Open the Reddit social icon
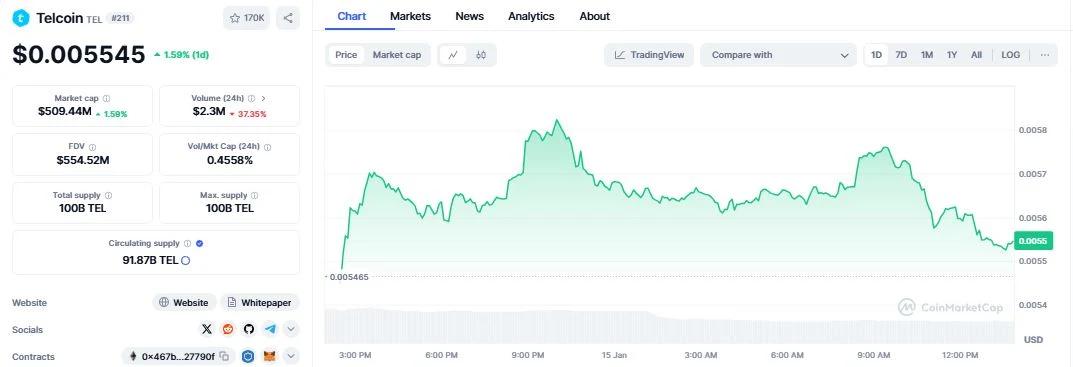 tap(228, 329)
